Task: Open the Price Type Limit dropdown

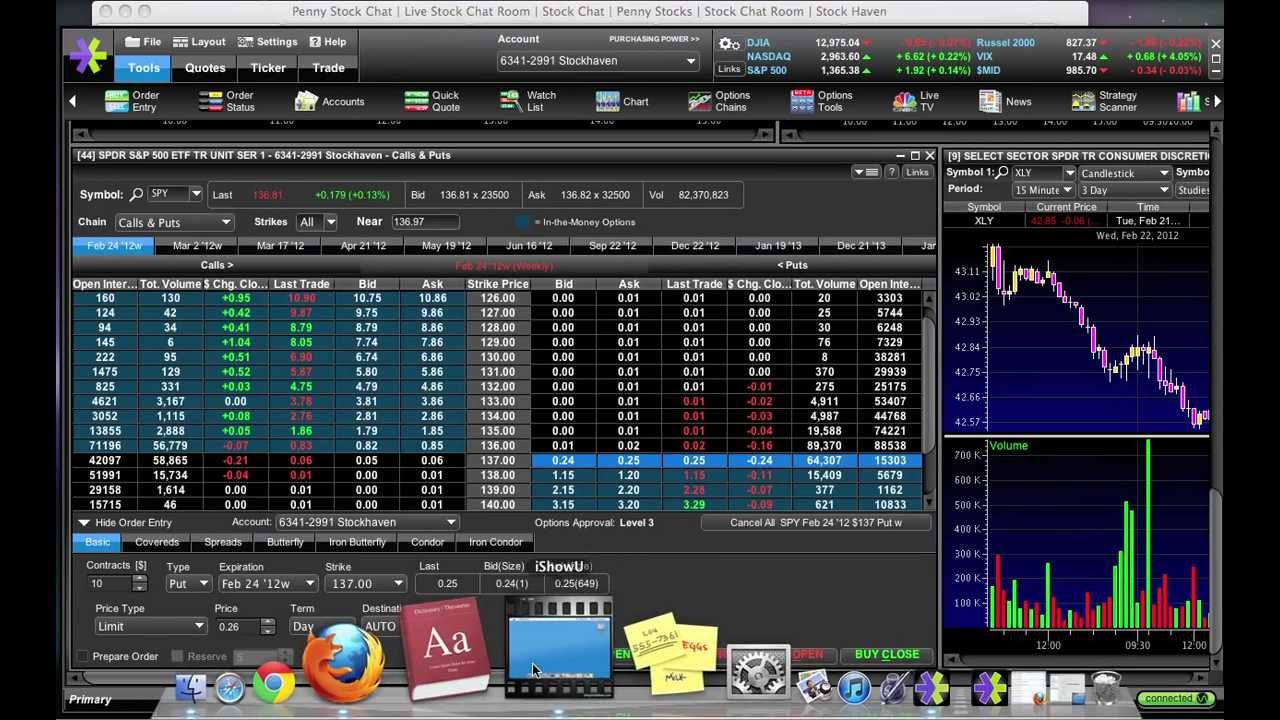Action: [x=150, y=626]
